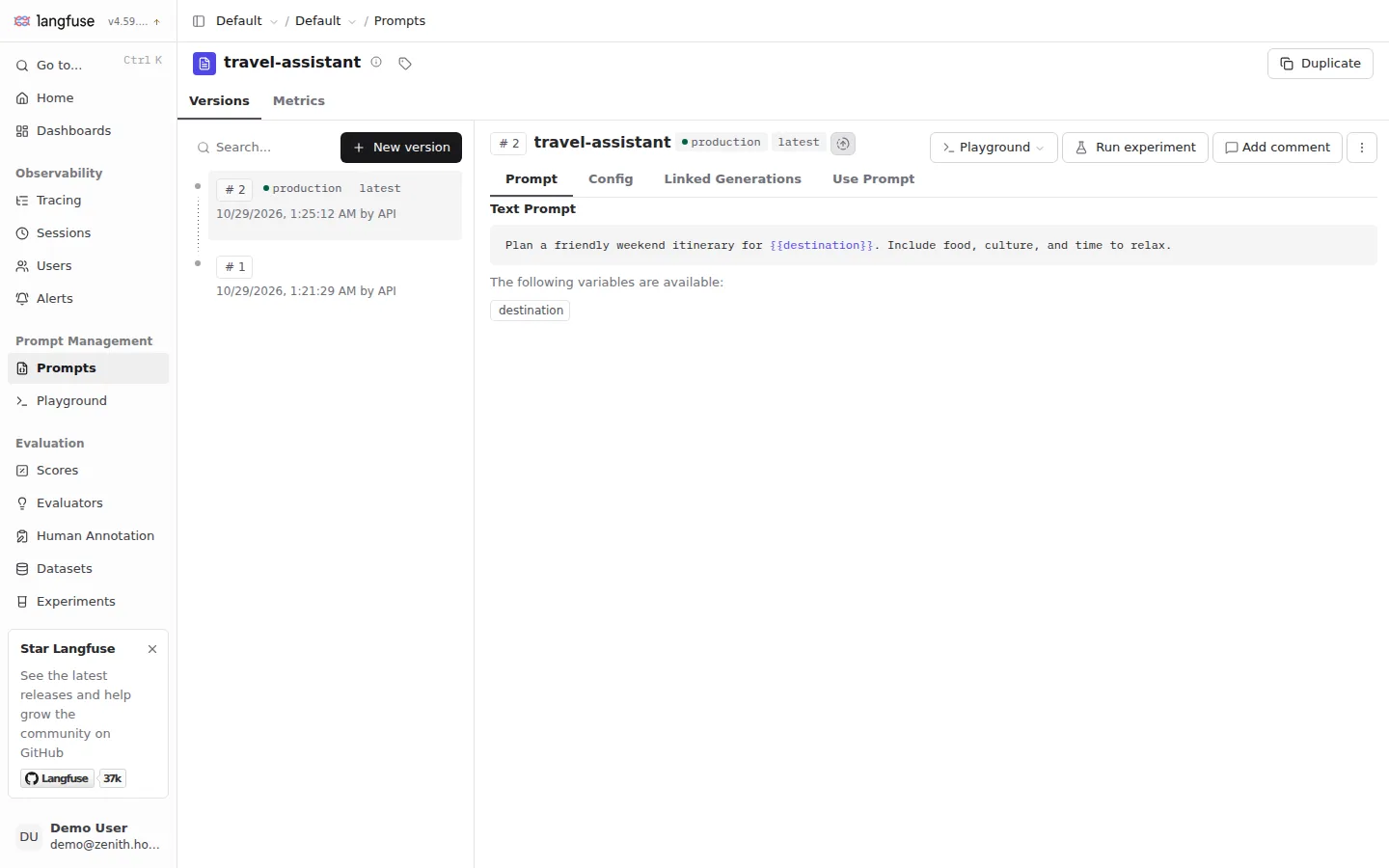Dismiss the Star Langfuse card
This screenshot has width=1389, height=868.
click(x=152, y=649)
